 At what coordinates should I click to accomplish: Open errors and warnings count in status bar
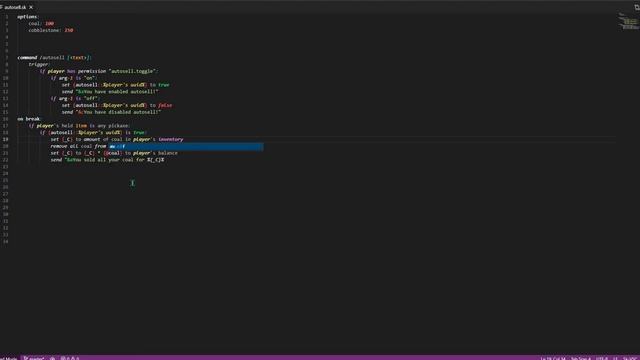(70, 358)
